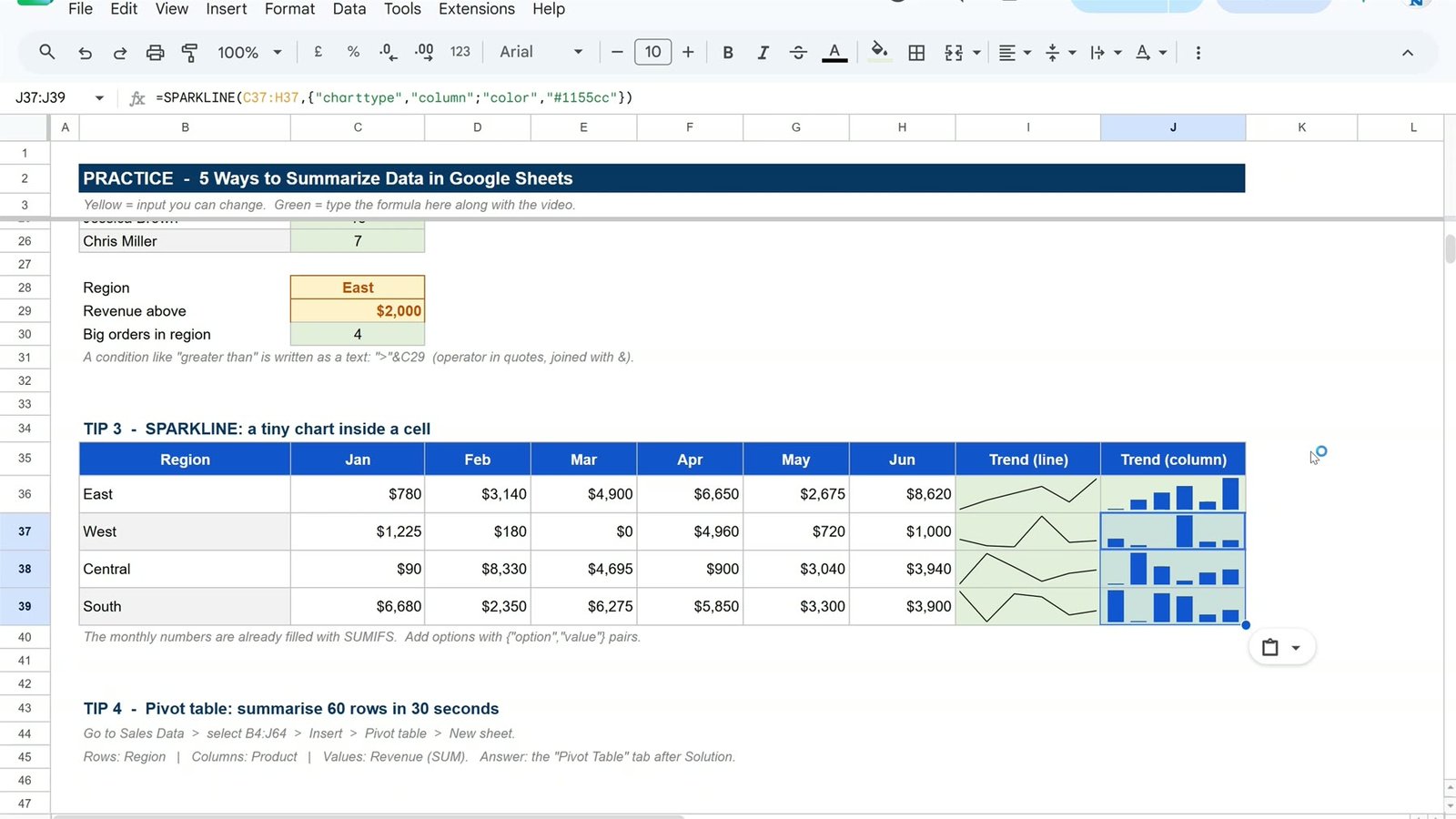Viewport: 1456px width, 819px height.
Task: Open the more options three-dot menu
Action: pyautogui.click(x=1198, y=53)
